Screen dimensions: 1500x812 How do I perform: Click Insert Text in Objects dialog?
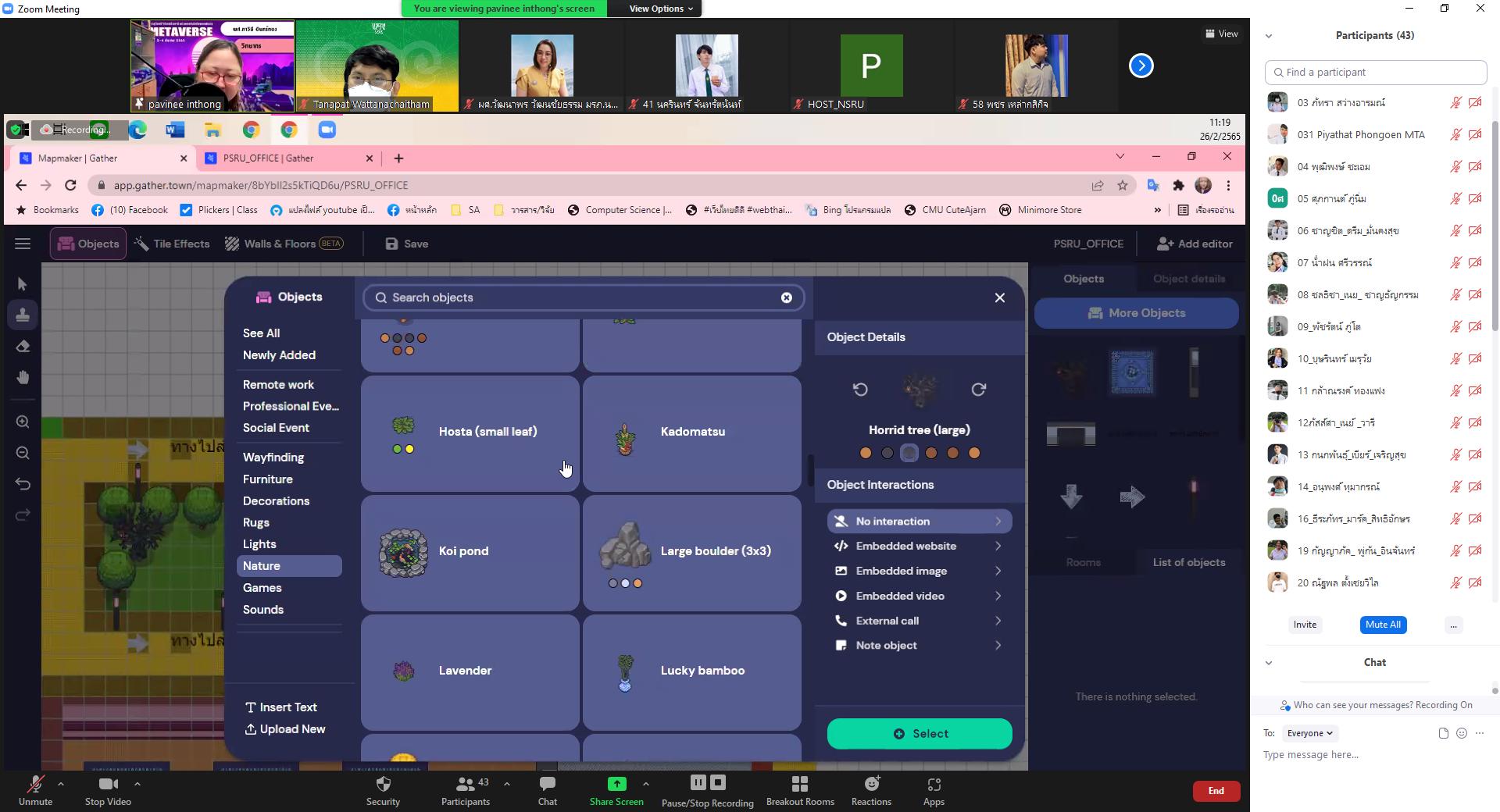pyautogui.click(x=281, y=707)
